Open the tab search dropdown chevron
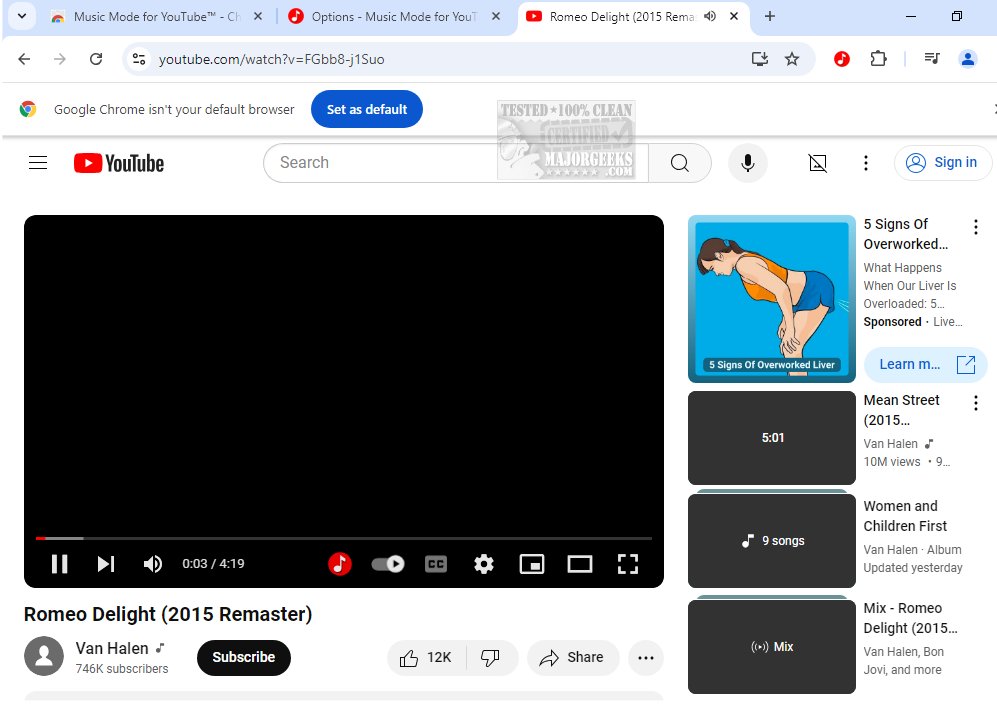 (x=22, y=17)
